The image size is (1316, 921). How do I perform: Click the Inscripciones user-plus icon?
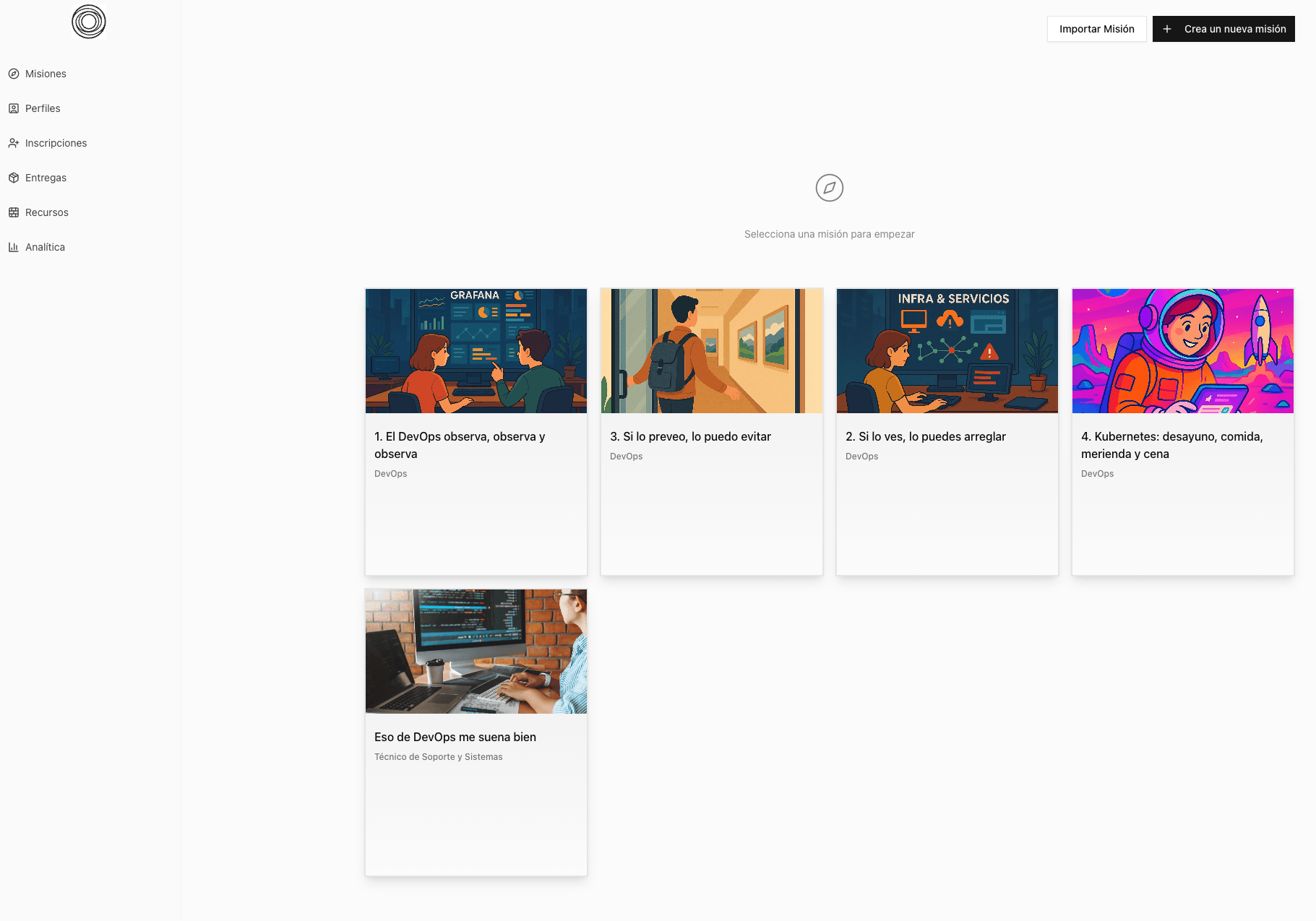[14, 143]
